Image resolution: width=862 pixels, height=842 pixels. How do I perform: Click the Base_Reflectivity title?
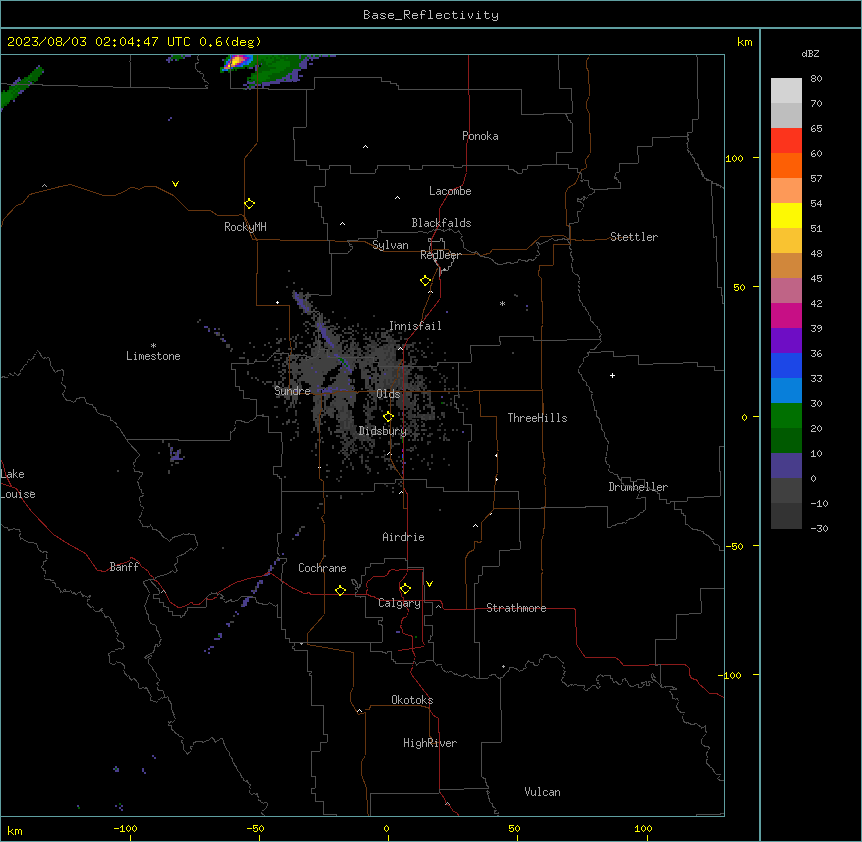tap(431, 15)
